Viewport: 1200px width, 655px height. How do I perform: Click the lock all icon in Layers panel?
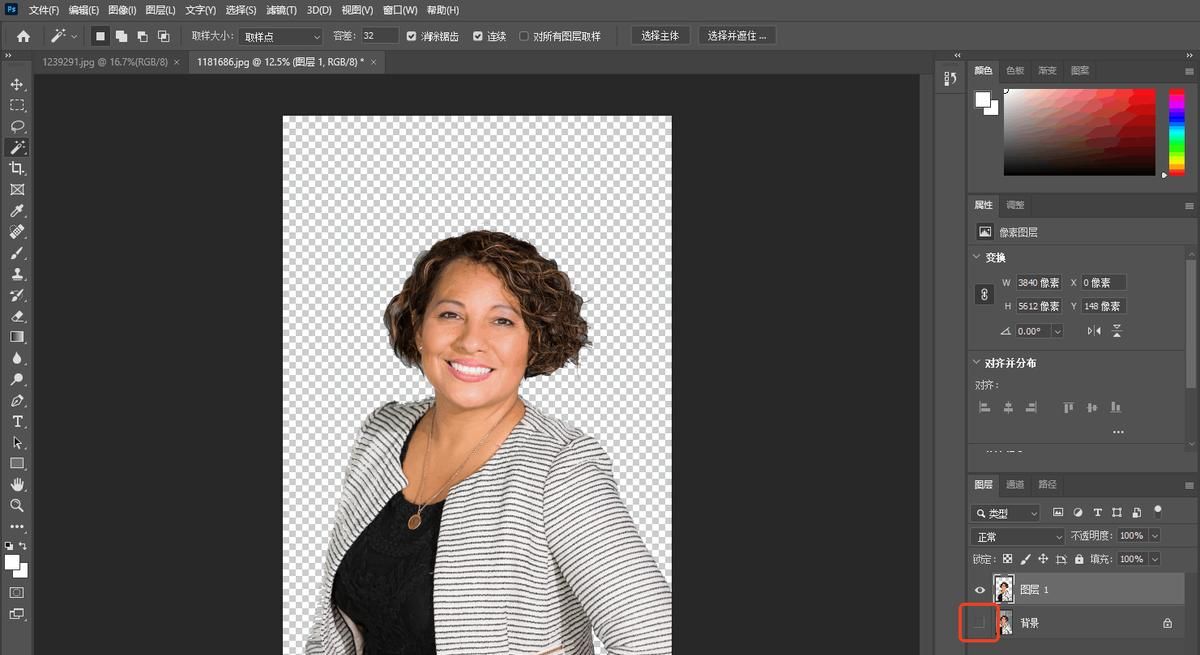(x=1079, y=559)
